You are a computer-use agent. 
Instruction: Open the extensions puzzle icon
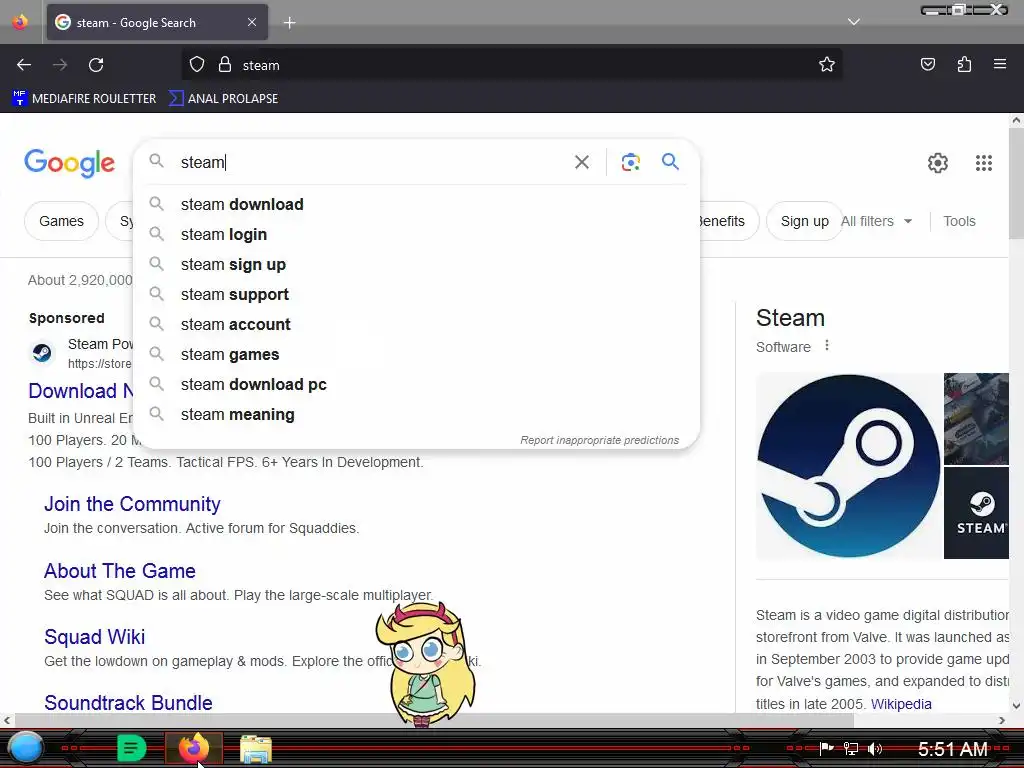point(964,65)
